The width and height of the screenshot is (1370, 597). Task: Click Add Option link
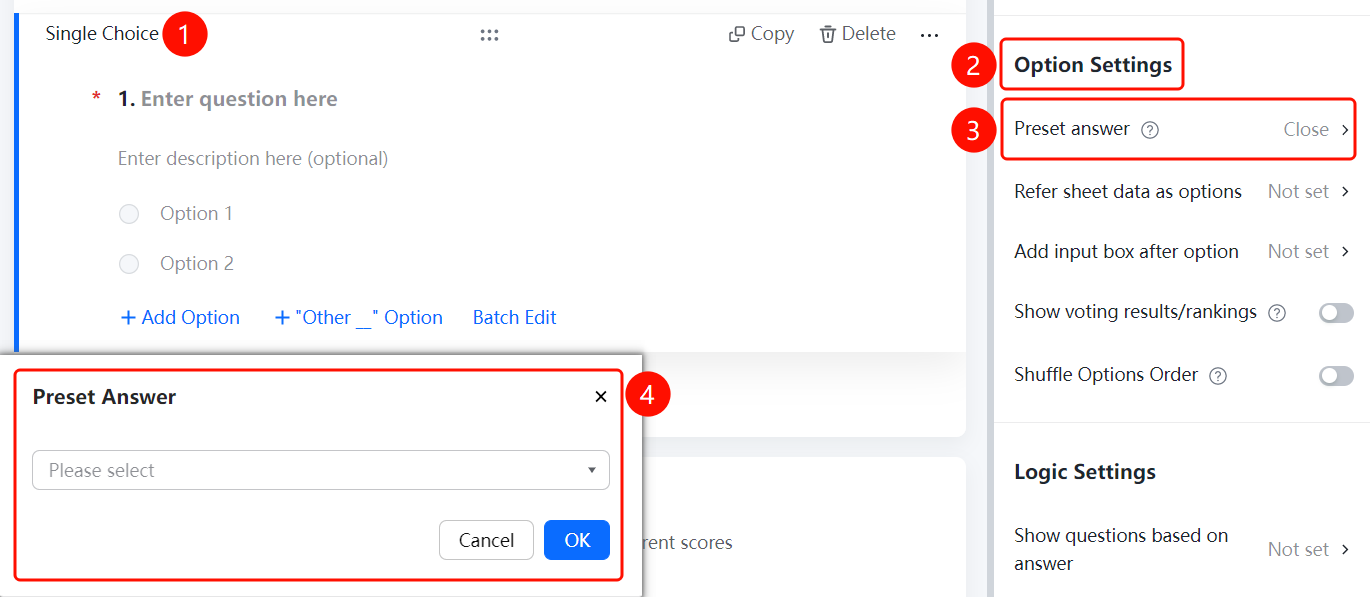tap(180, 317)
